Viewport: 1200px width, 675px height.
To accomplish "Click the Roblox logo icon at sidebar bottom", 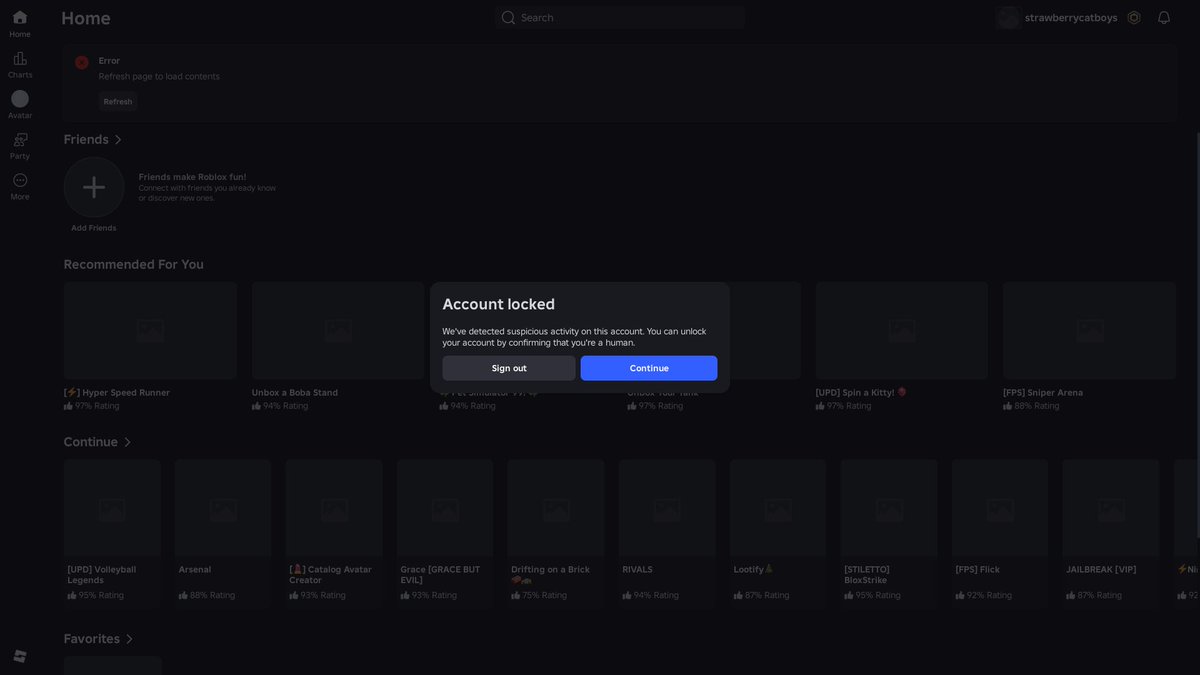I will 20,656.
